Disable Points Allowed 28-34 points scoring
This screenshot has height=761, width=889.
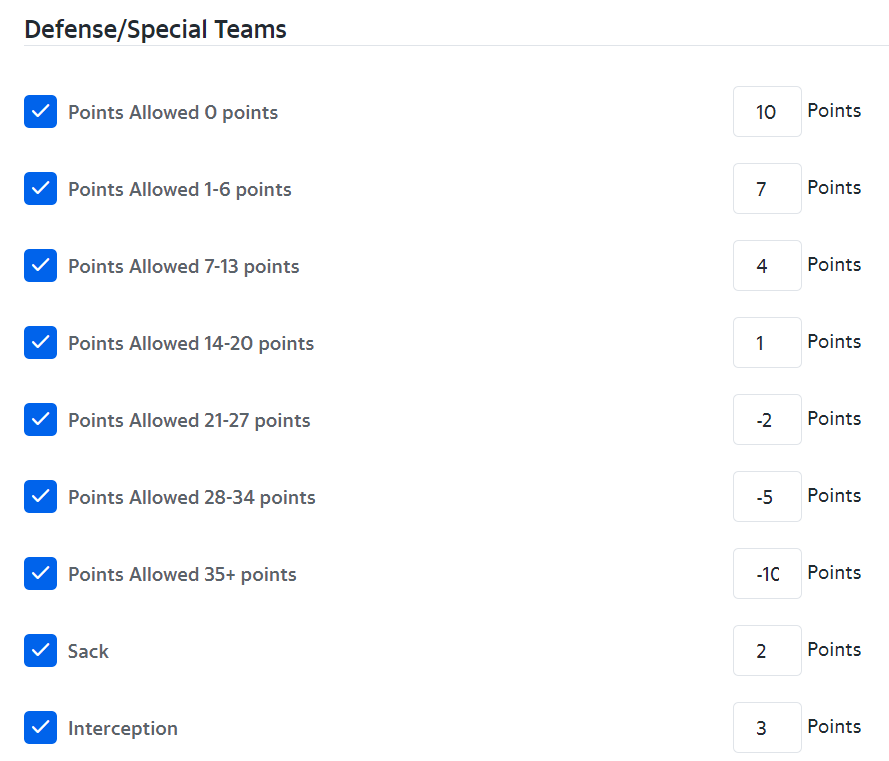[40, 497]
